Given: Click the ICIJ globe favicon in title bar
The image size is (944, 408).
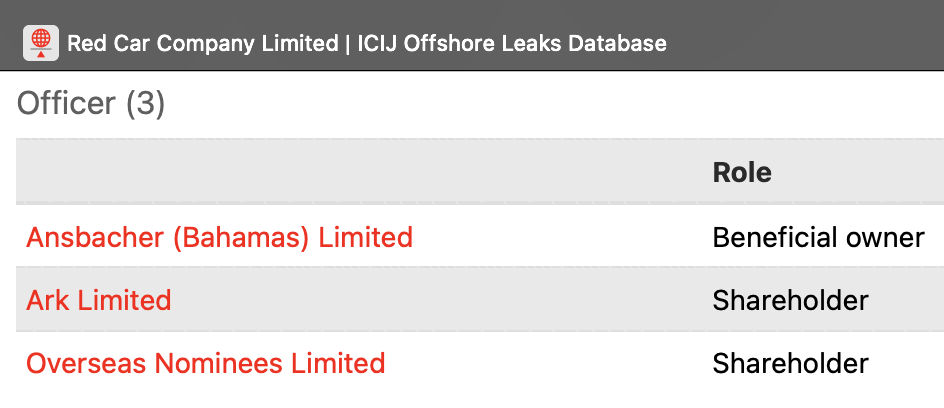Looking at the screenshot, I should pyautogui.click(x=41, y=42).
